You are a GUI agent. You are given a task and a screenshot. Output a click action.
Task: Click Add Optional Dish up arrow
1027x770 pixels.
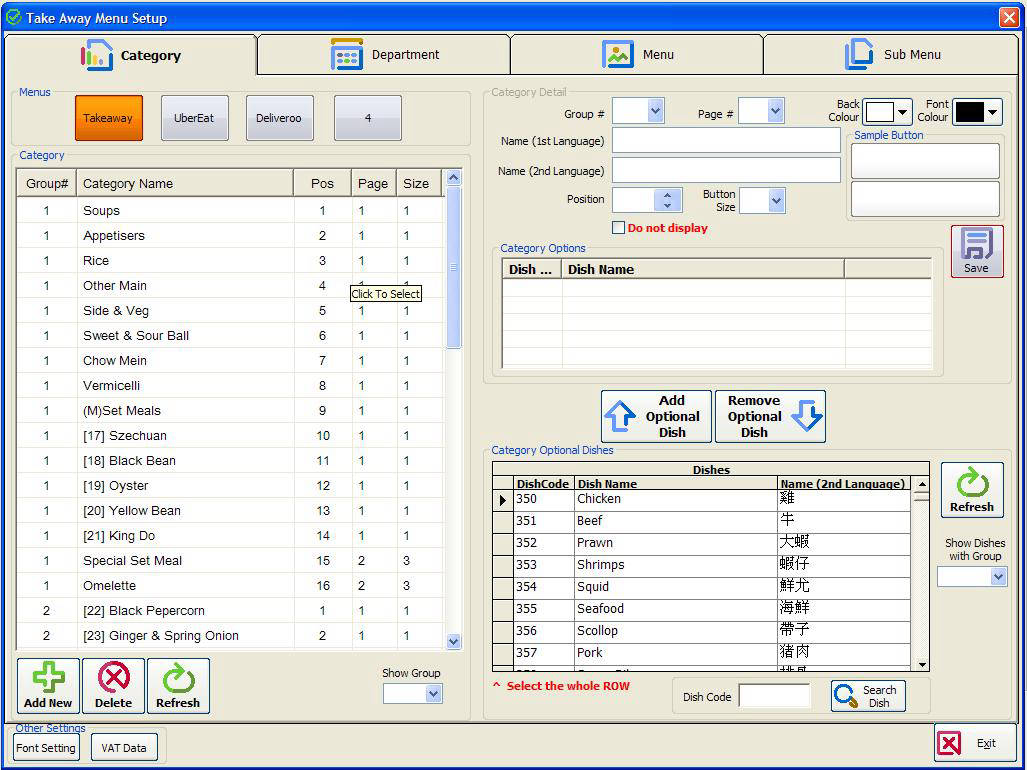tap(621, 417)
